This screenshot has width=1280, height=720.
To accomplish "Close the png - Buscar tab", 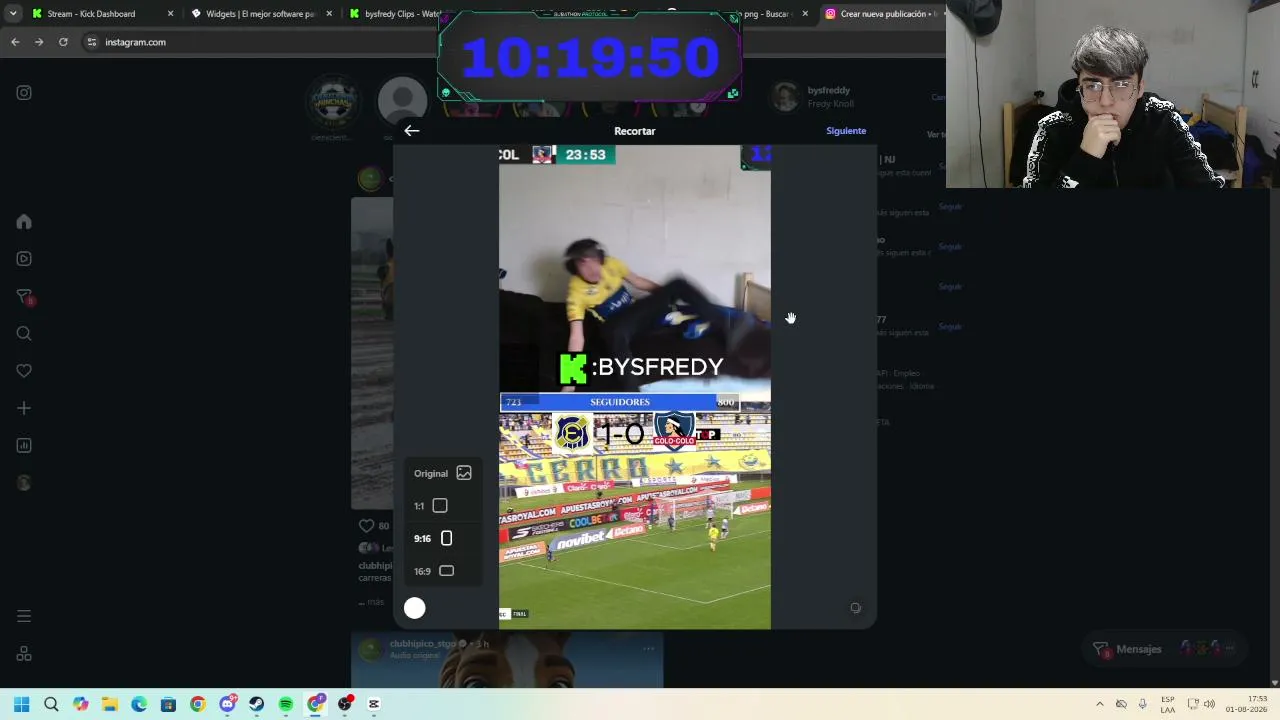I will tap(803, 14).
